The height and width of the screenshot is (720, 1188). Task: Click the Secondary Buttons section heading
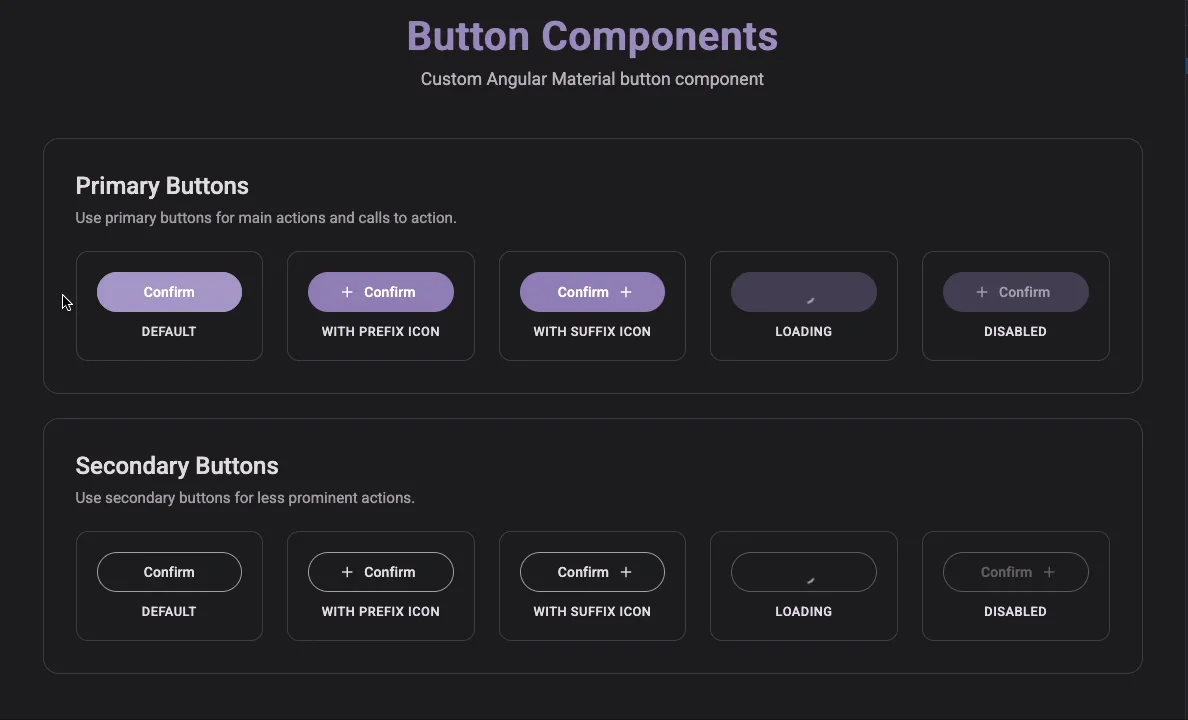pyautogui.click(x=177, y=466)
